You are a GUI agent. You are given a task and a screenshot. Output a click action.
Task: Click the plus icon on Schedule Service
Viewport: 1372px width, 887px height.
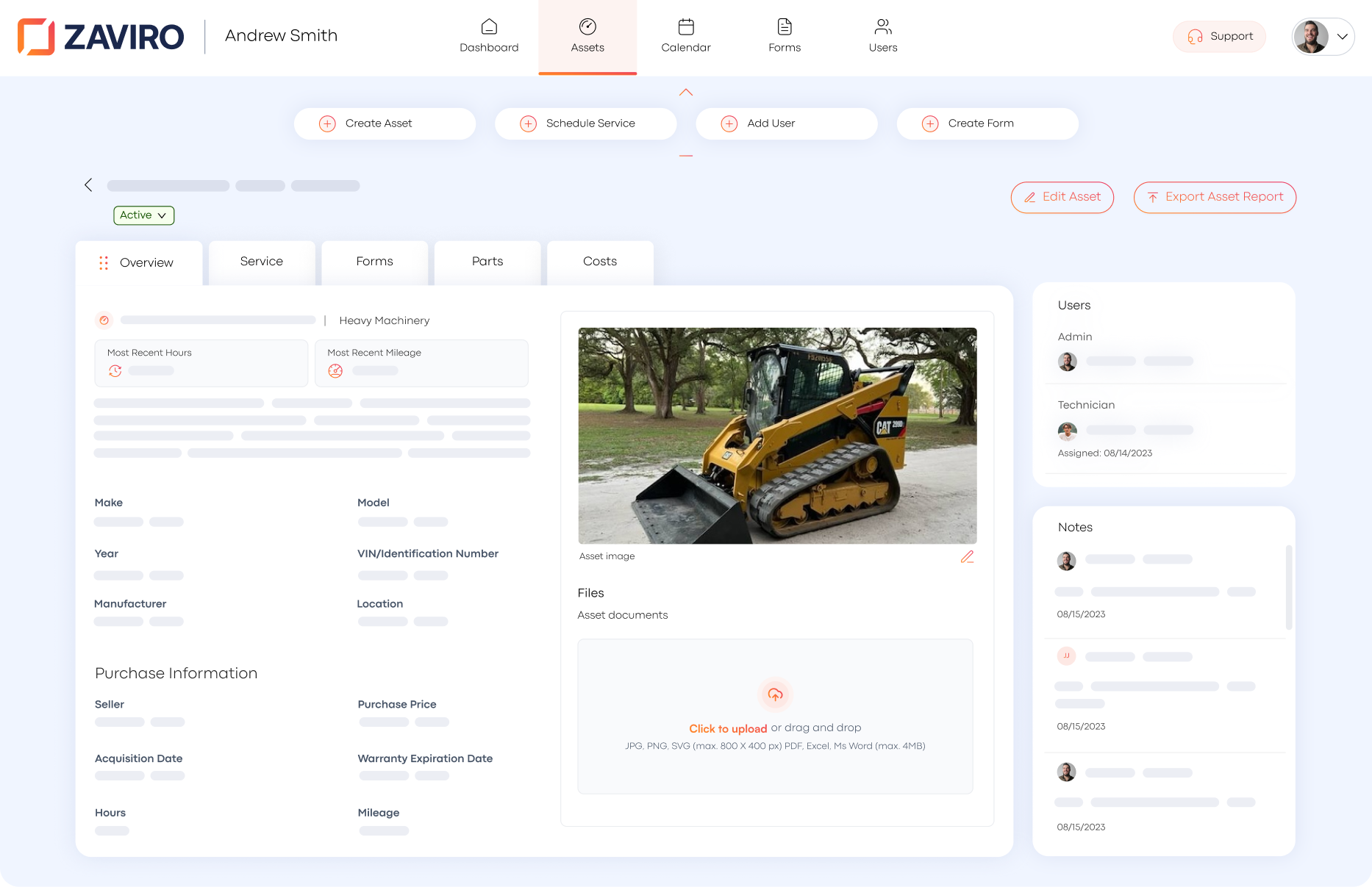pyautogui.click(x=528, y=123)
